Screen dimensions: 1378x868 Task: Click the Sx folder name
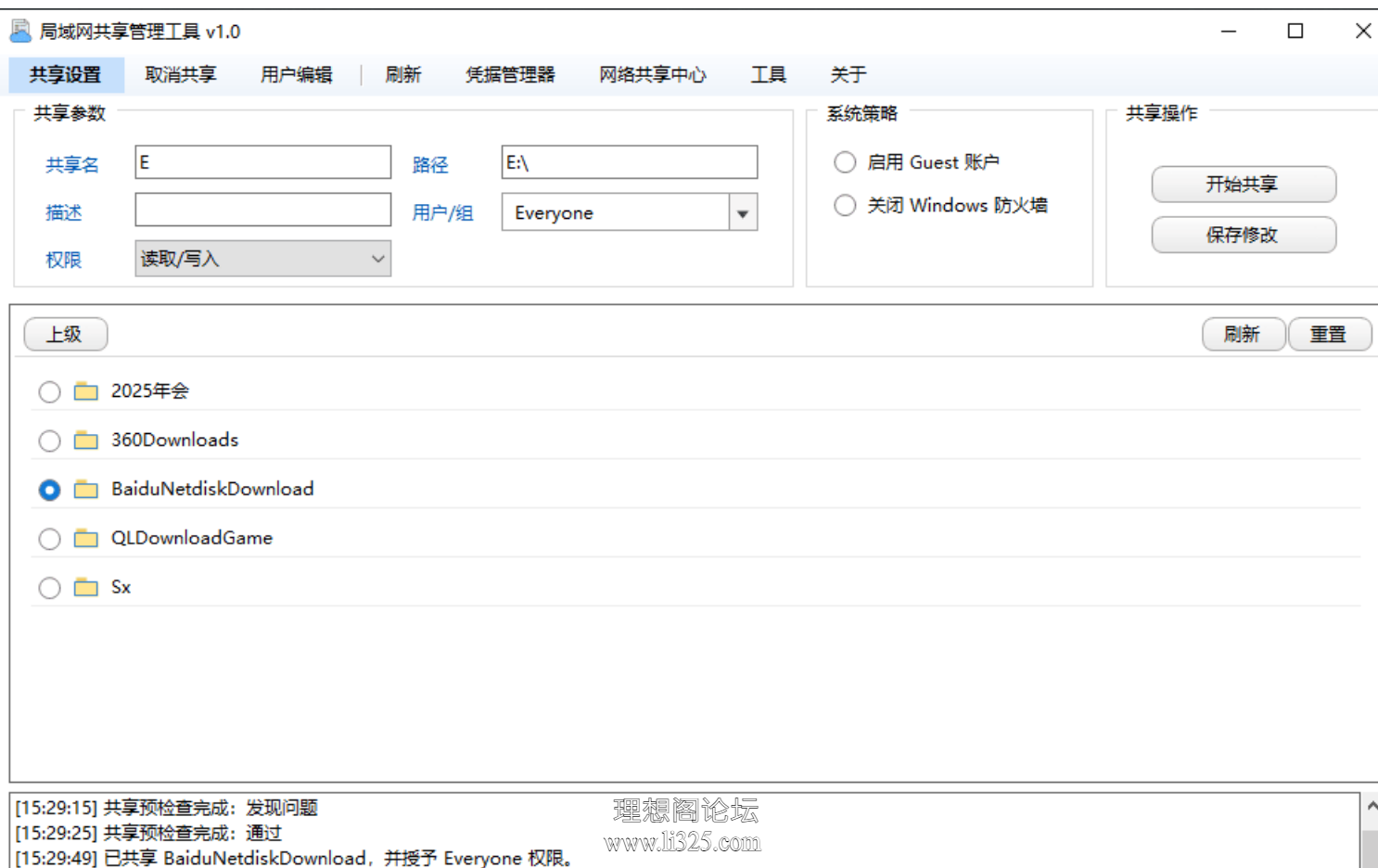point(121,587)
